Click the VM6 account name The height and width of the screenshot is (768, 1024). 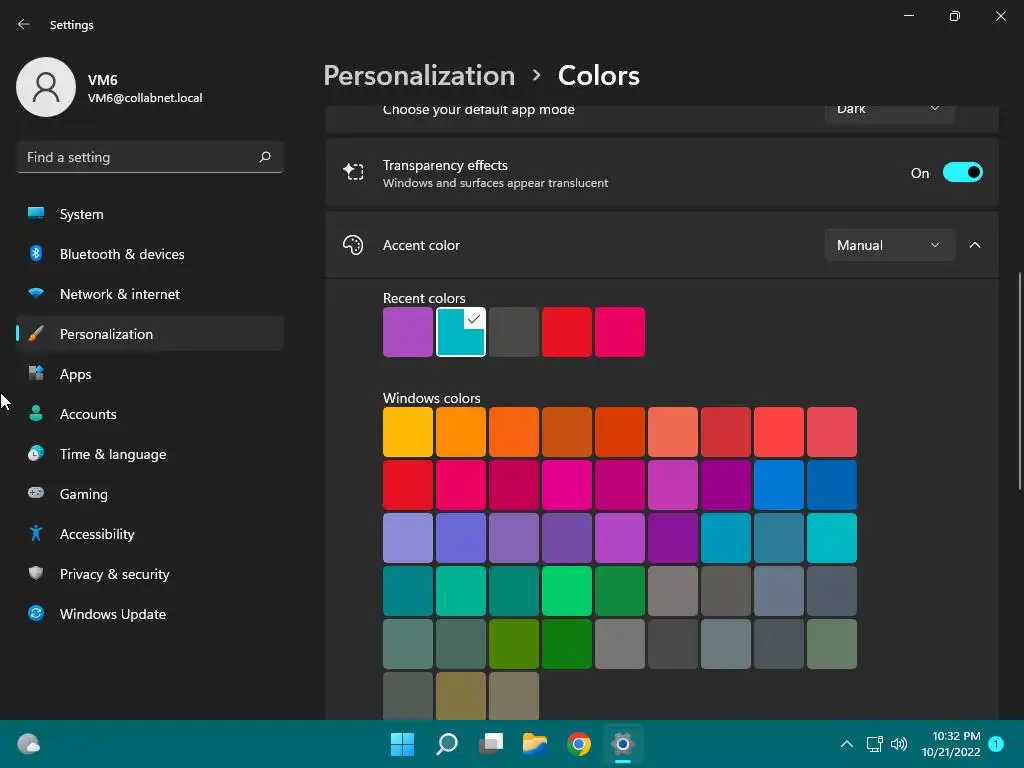click(103, 80)
